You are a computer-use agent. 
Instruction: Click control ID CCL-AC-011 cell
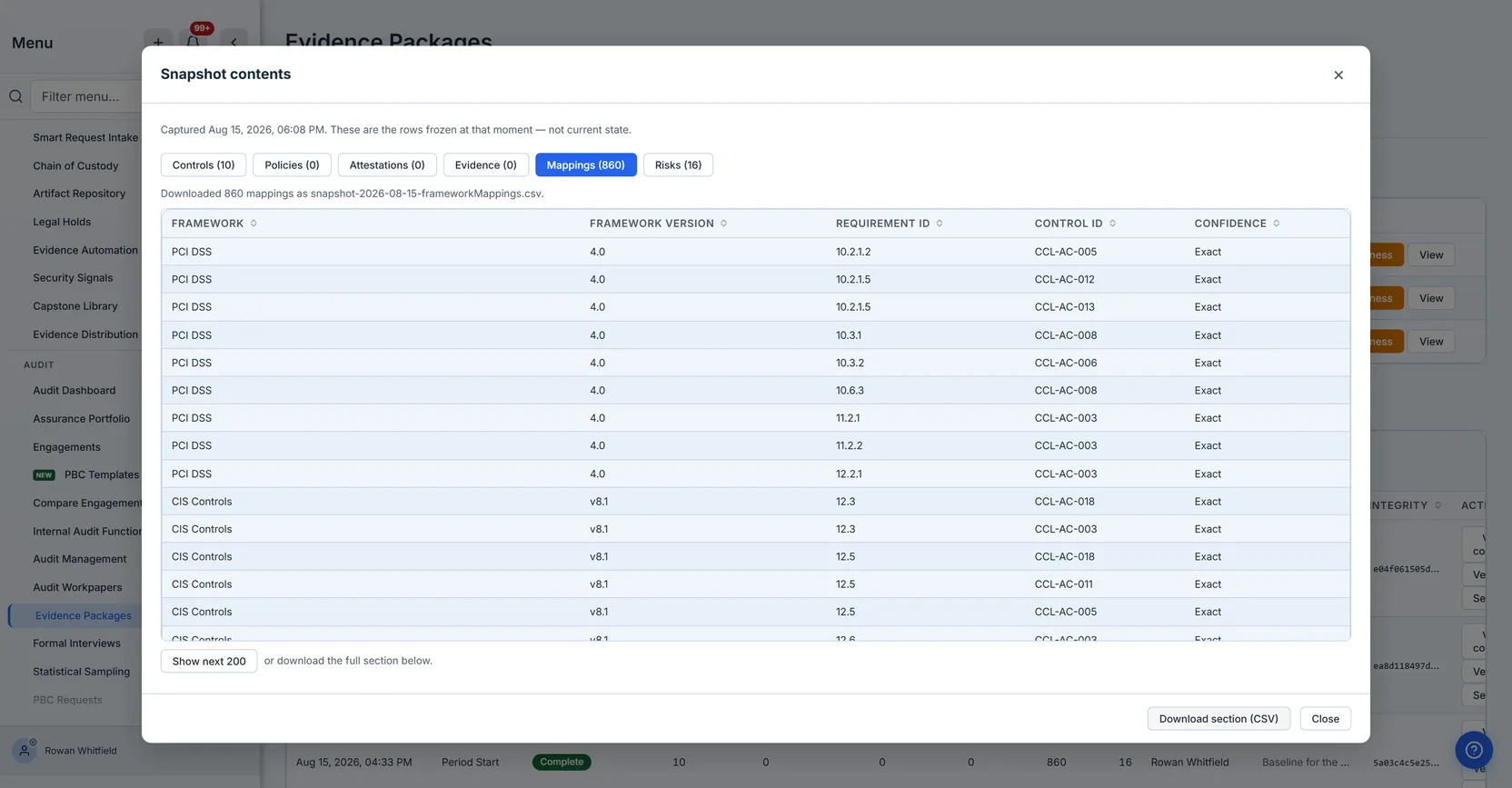point(1064,584)
